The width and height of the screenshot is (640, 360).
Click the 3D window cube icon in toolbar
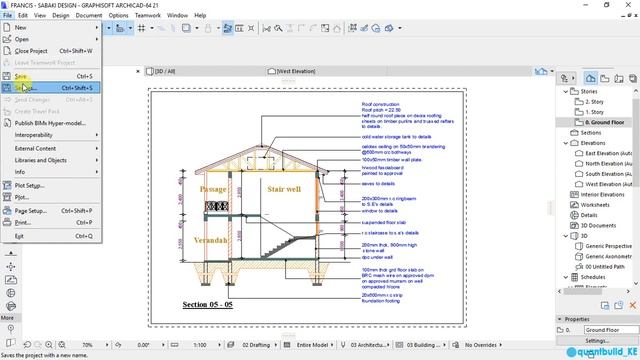[389, 28]
